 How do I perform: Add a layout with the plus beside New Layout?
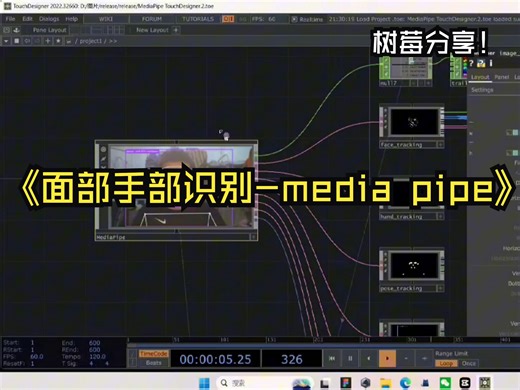pos(176,30)
